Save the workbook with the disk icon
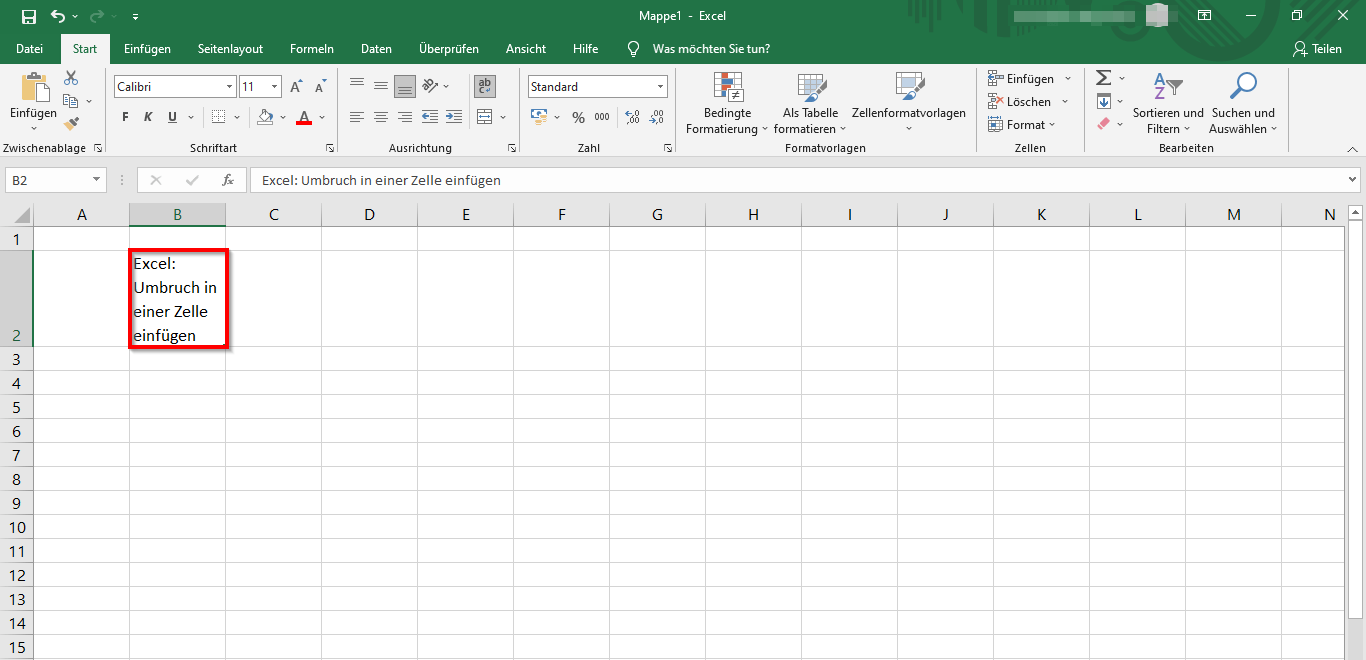Screen dimensions: 1366x660 pyautogui.click(x=29, y=16)
